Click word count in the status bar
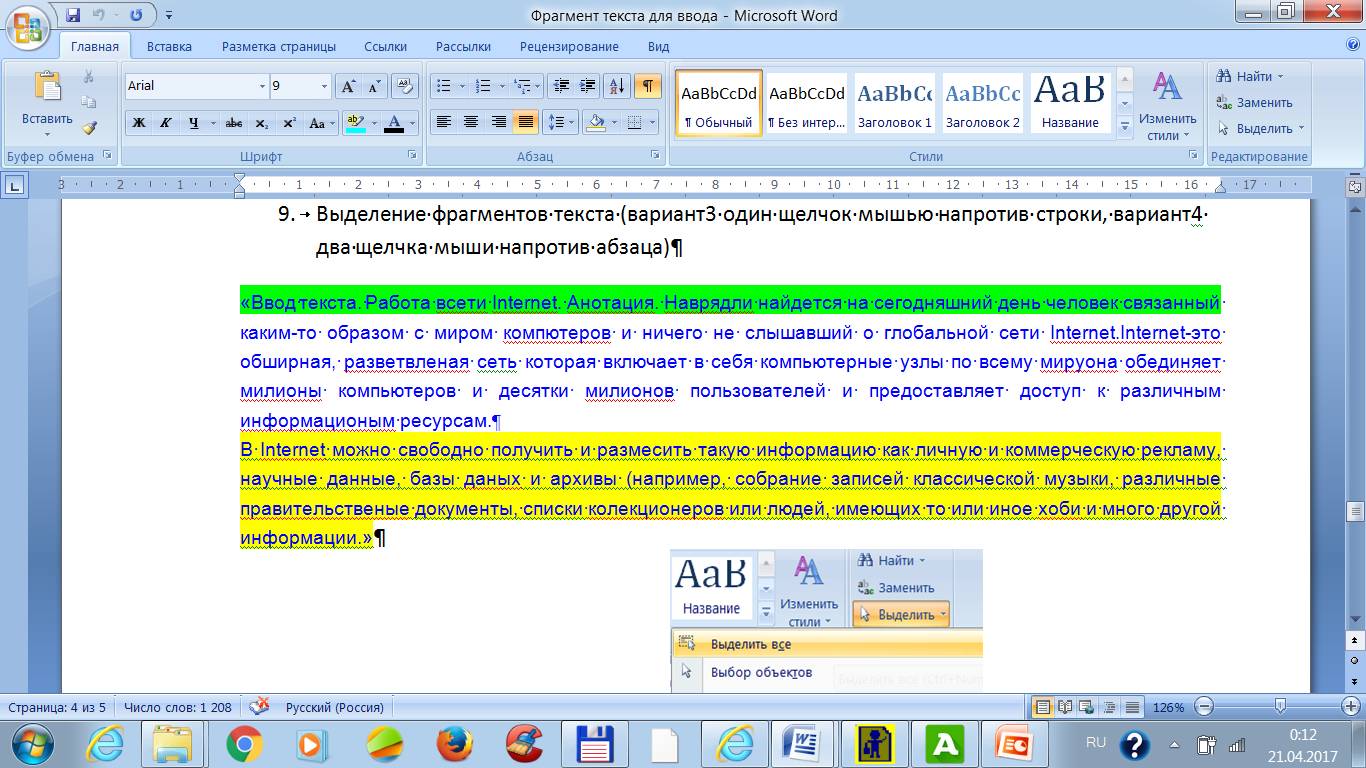 (178, 707)
